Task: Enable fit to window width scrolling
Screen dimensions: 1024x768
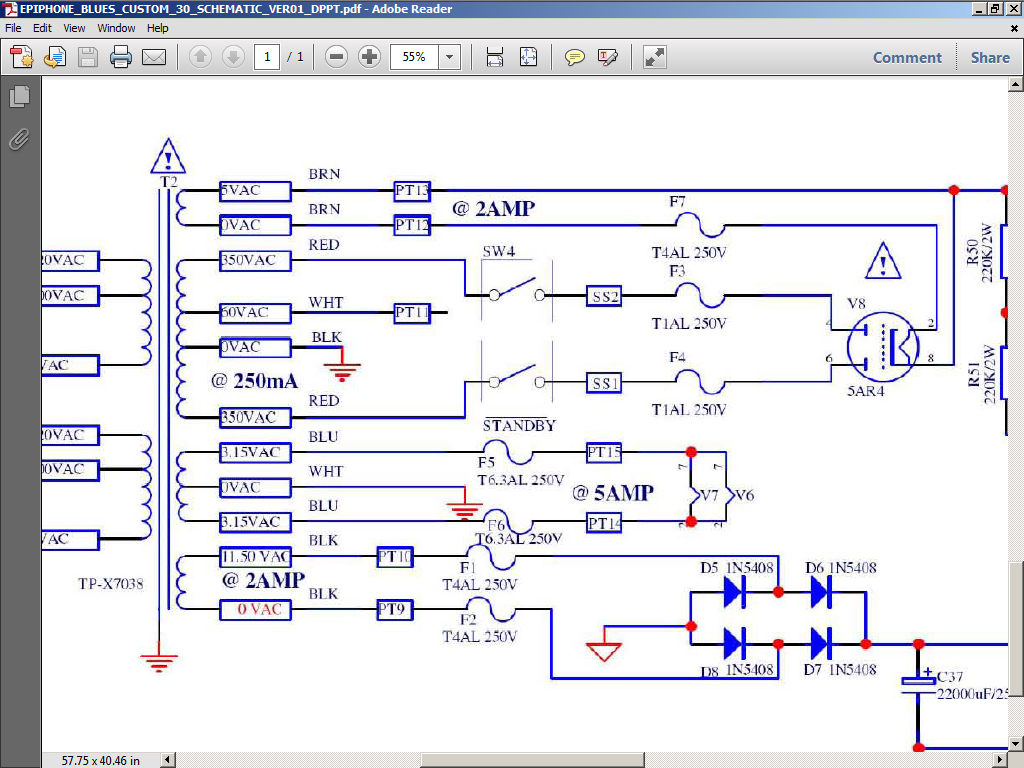Action: pyautogui.click(x=494, y=57)
